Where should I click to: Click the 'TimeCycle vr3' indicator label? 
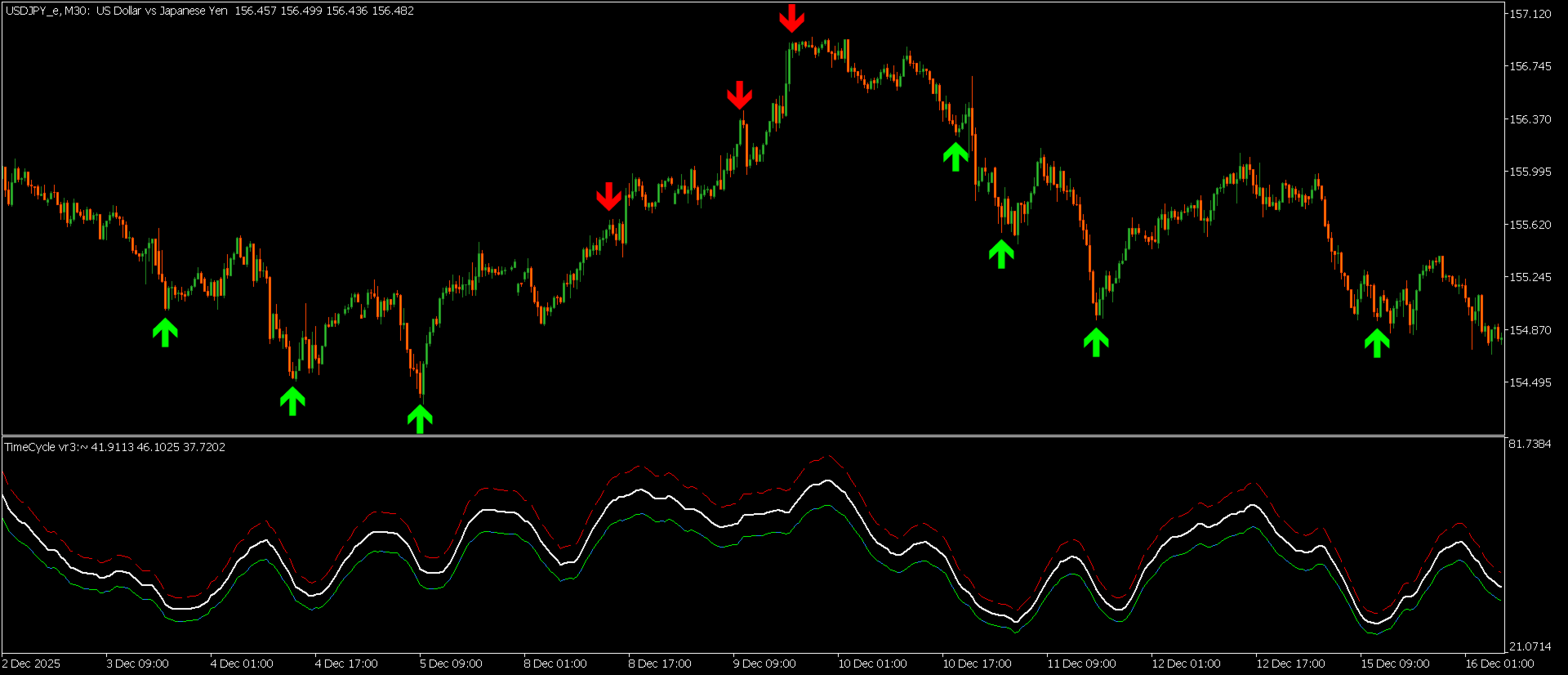tap(42, 447)
